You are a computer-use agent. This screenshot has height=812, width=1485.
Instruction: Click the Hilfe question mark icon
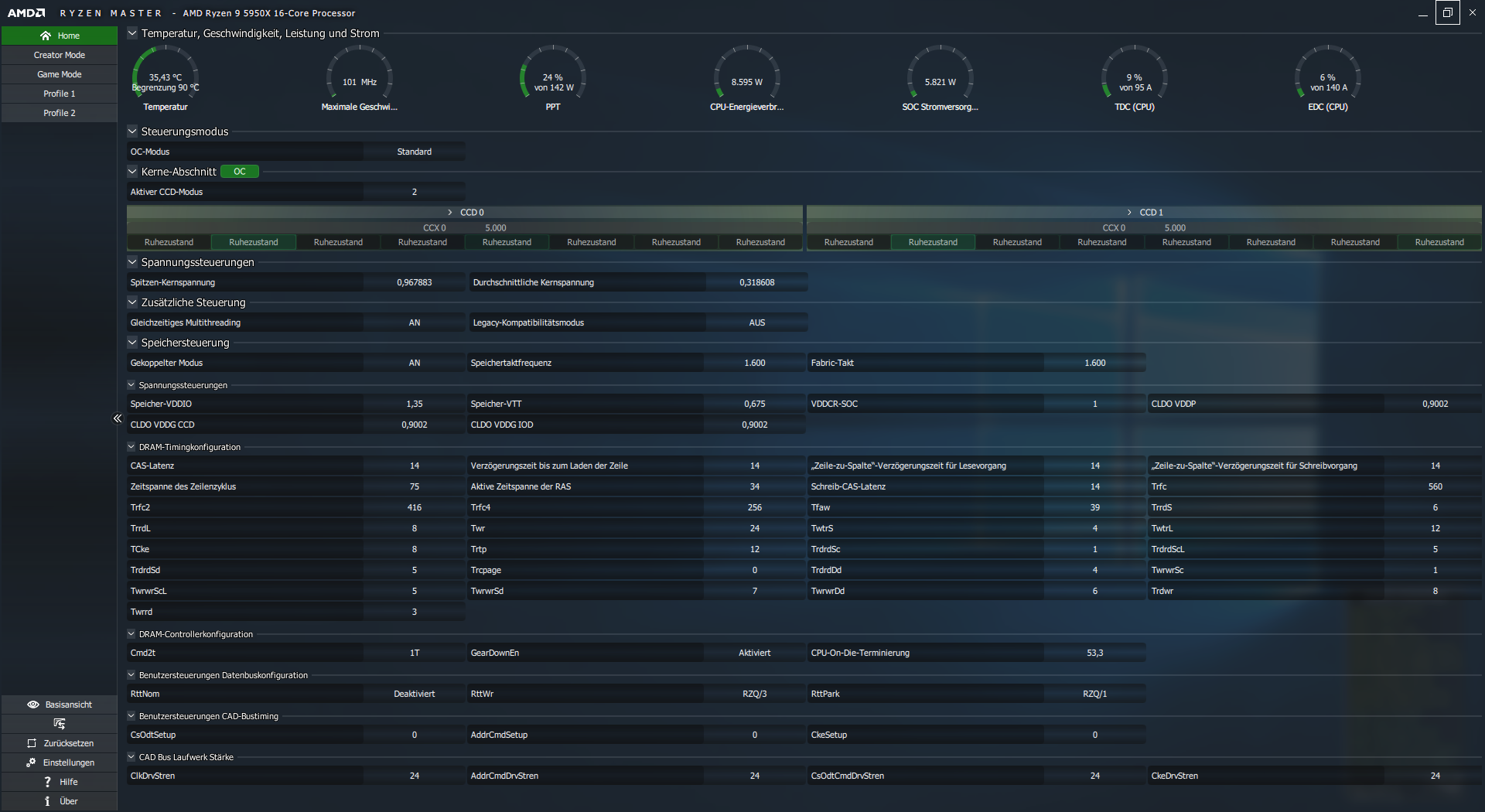pyautogui.click(x=48, y=782)
